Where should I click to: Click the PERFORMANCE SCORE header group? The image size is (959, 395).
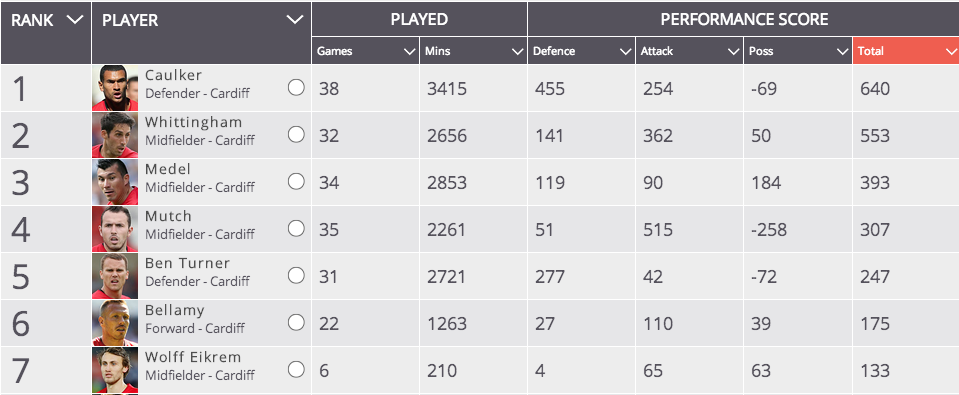click(x=744, y=19)
